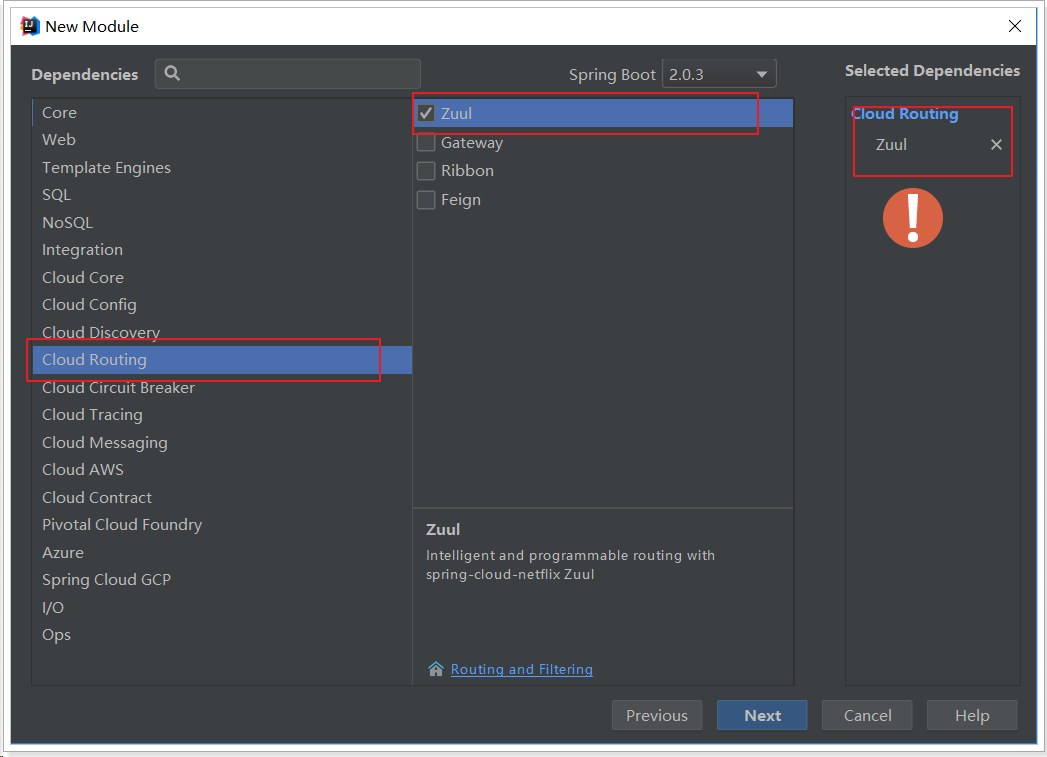Click the Gateway label text

pos(471,143)
